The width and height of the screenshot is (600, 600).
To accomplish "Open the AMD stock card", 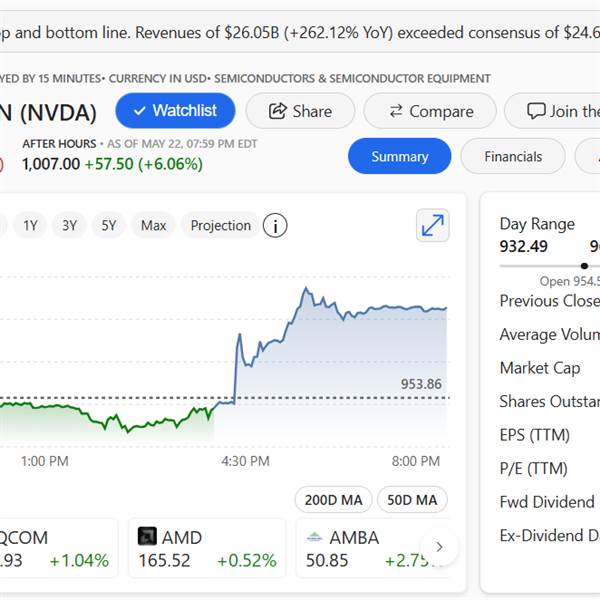I will click(207, 548).
